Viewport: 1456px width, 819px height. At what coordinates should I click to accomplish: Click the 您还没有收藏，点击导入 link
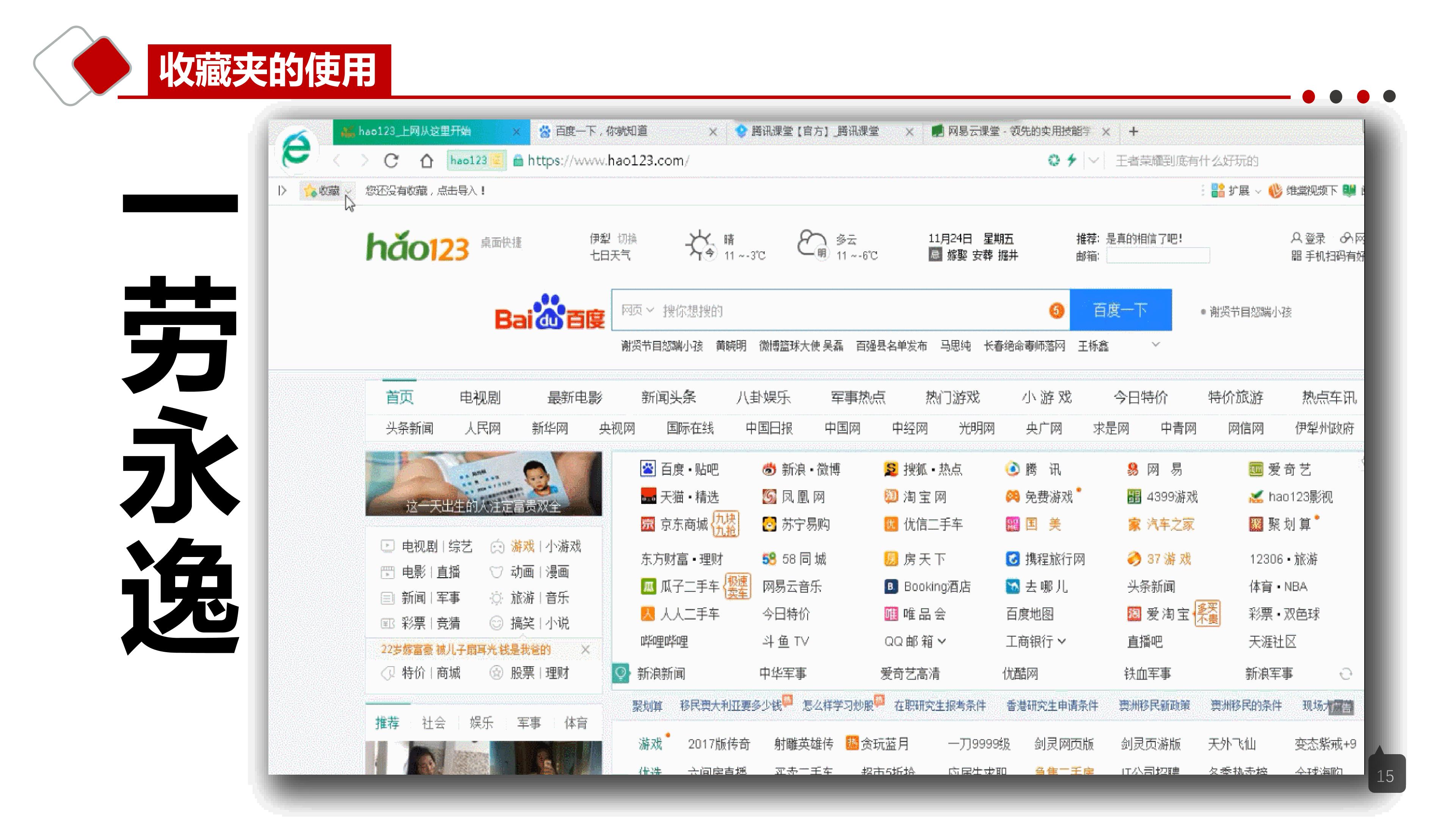click(425, 190)
